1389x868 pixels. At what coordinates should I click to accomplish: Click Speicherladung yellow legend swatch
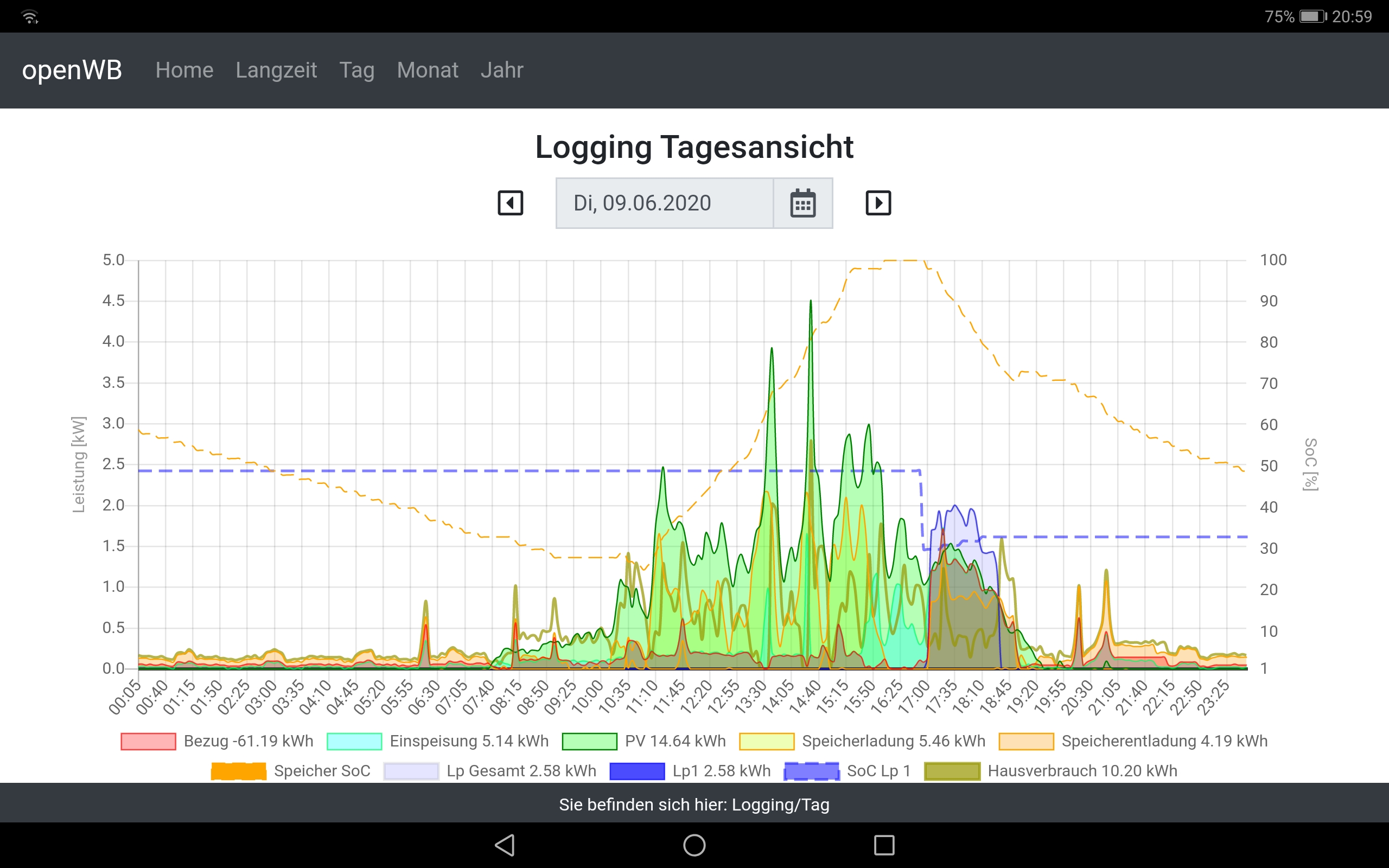(x=766, y=741)
